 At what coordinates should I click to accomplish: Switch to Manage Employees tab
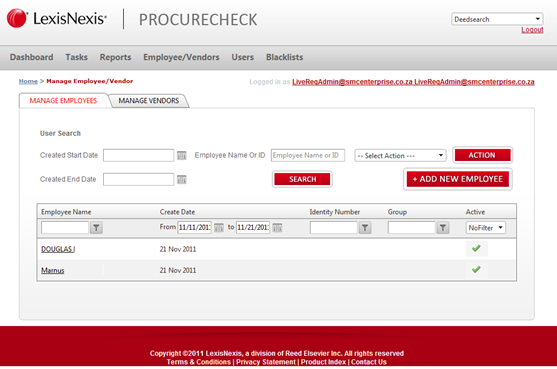click(63, 101)
